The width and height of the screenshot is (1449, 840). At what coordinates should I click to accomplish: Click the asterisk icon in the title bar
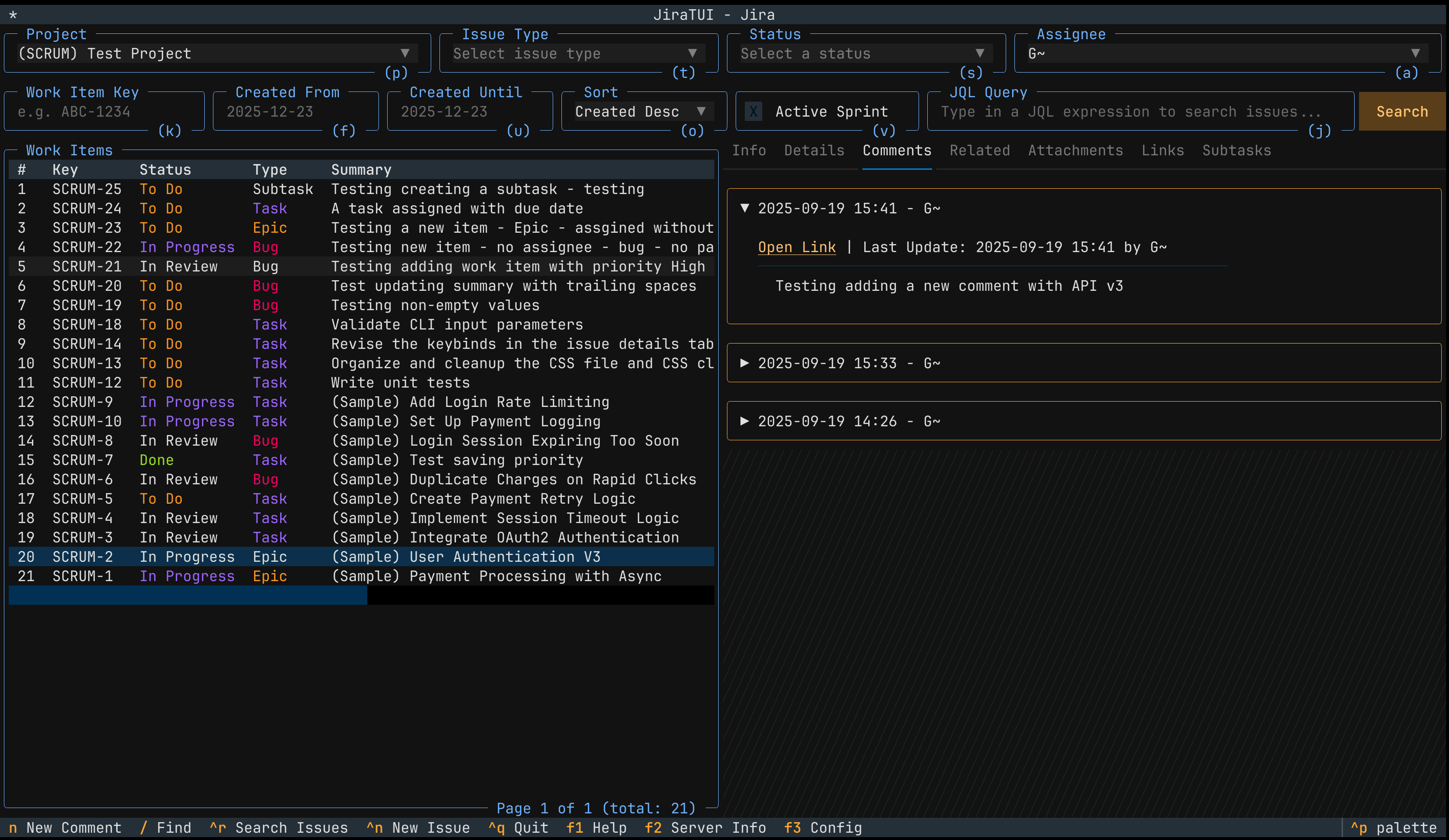click(x=13, y=15)
